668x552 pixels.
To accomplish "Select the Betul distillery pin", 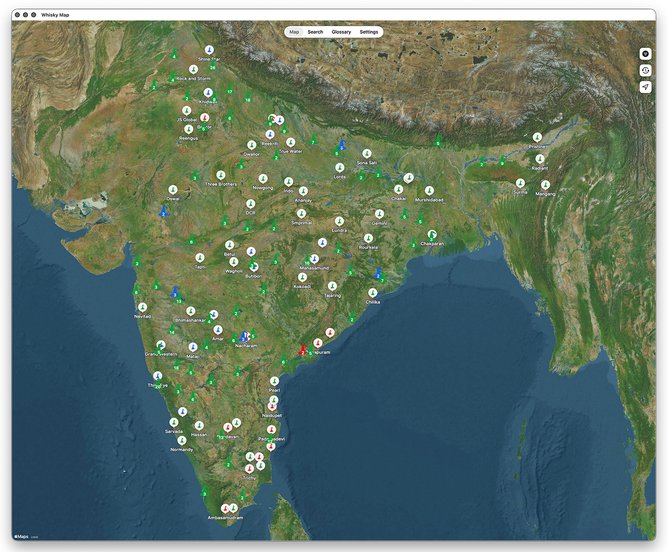I will 230,245.
